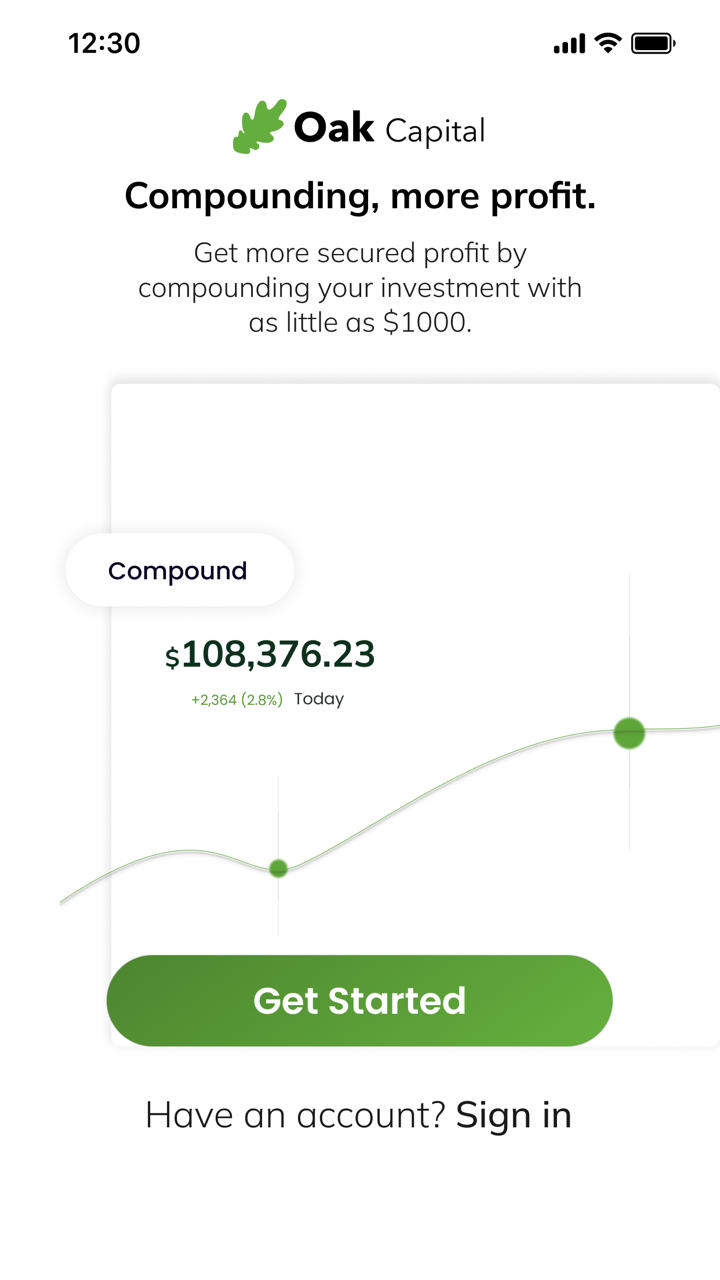Viewport: 720px width, 1280px height.
Task: Select the Compound pill tab
Action: click(179, 570)
